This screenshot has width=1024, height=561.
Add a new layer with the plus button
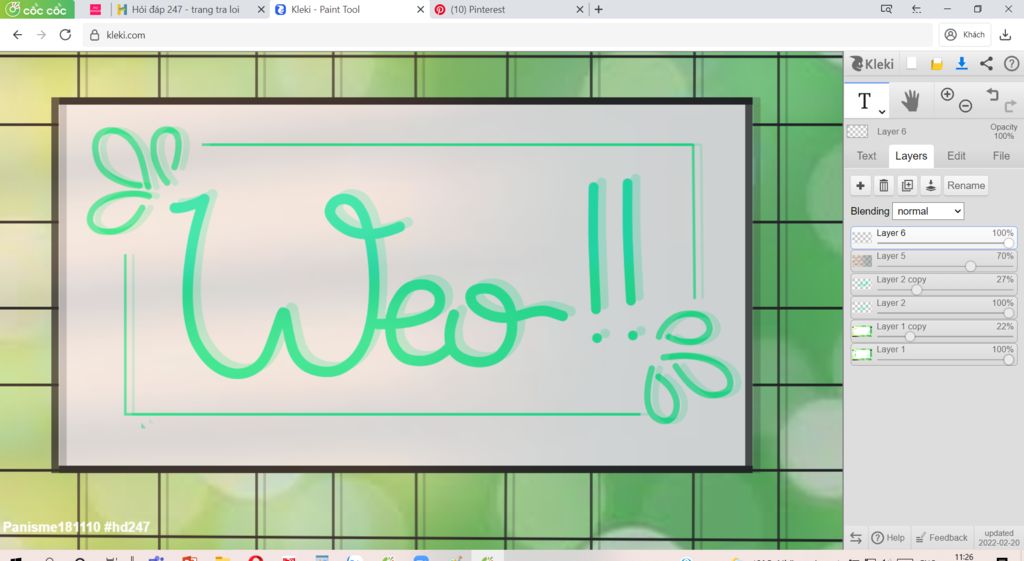(x=860, y=185)
